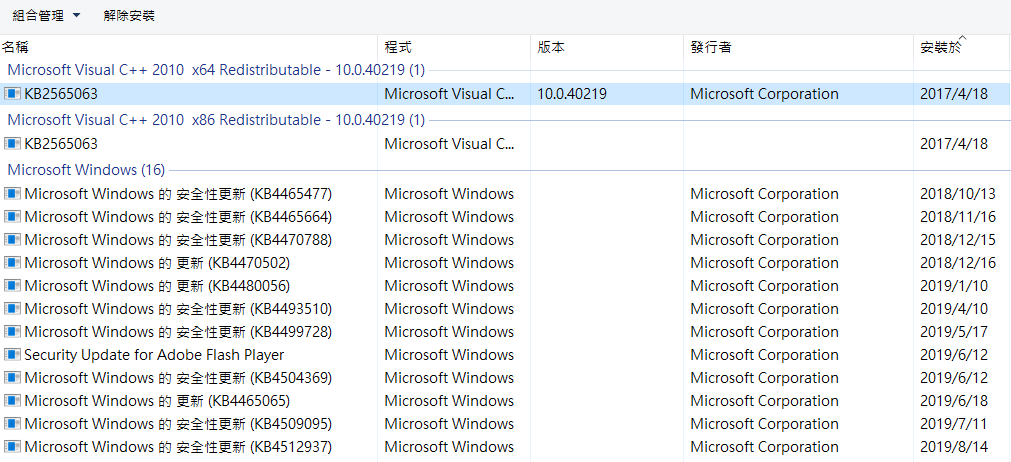This screenshot has height=462, width=1011.
Task: Click the icon next to update KB4480056
Action: click(12, 286)
